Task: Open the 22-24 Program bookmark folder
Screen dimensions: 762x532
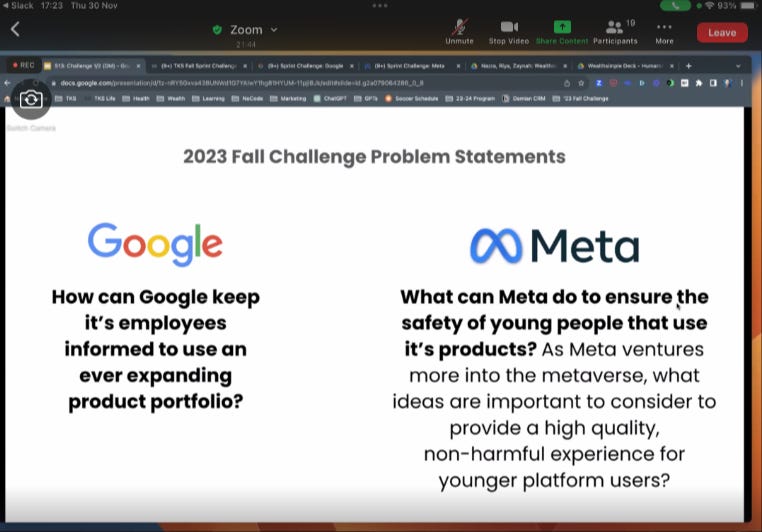Action: pos(470,99)
